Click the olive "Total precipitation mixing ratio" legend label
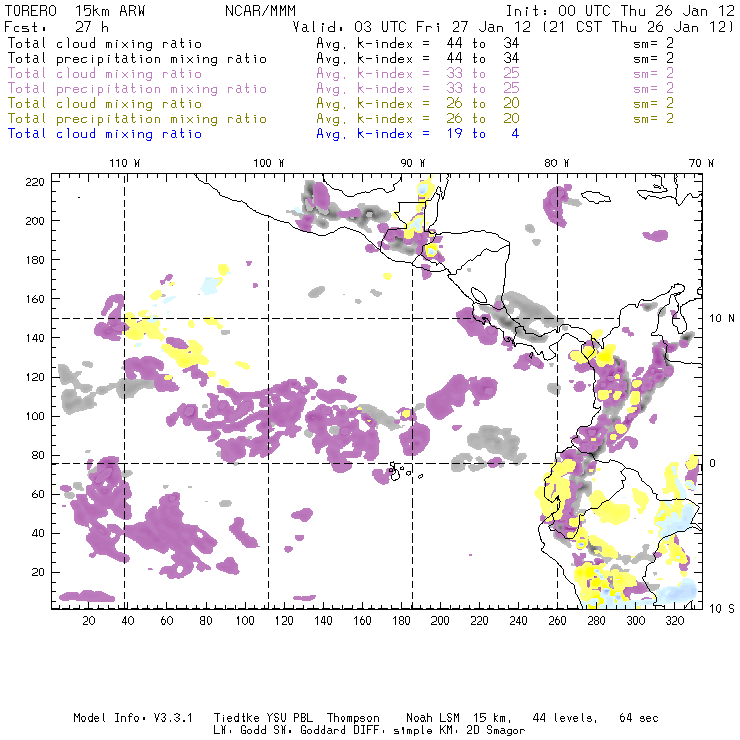Screen dimensions: 740x740 pos(137,119)
